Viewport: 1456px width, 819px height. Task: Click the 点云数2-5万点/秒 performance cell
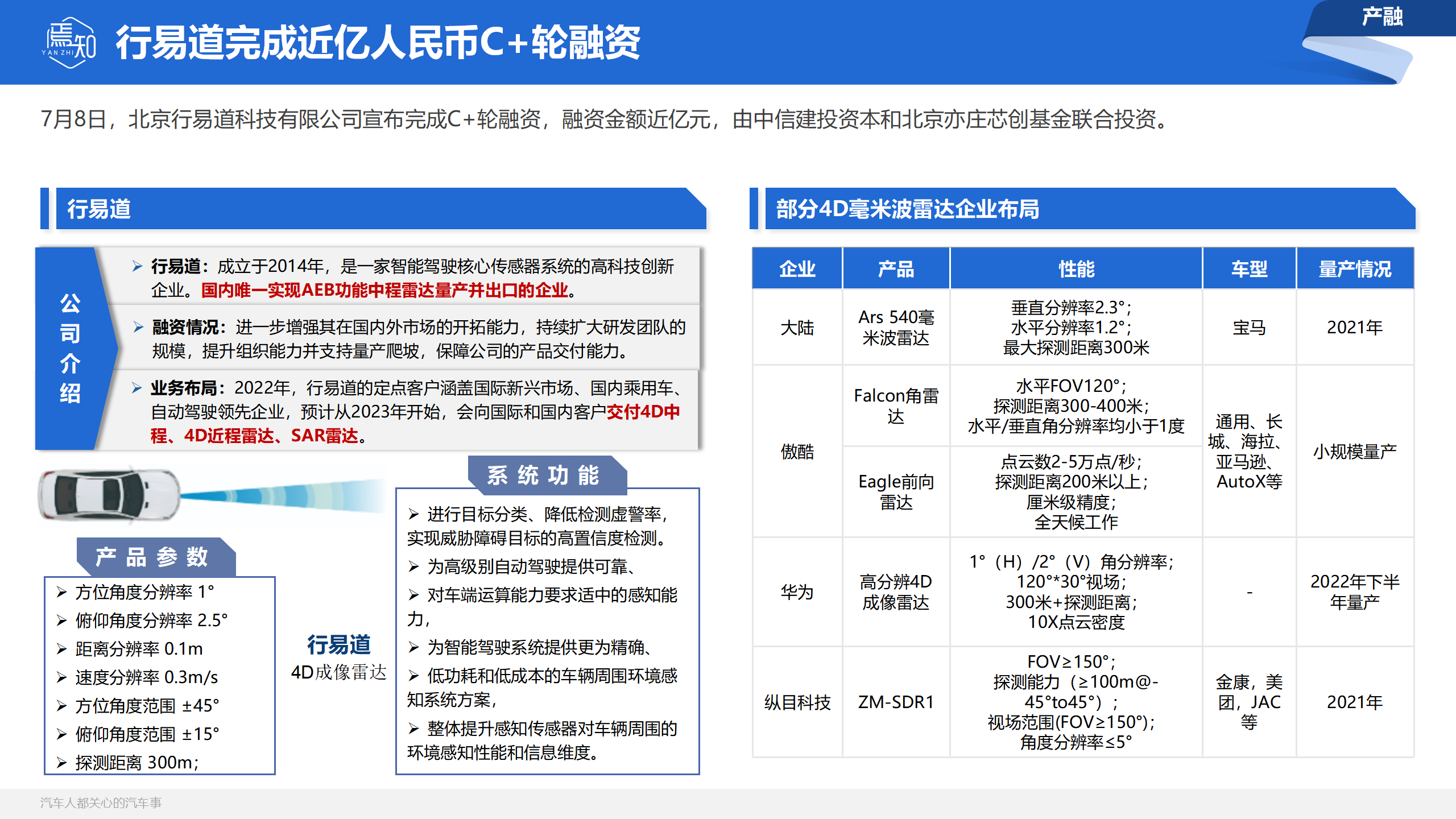click(x=1076, y=492)
